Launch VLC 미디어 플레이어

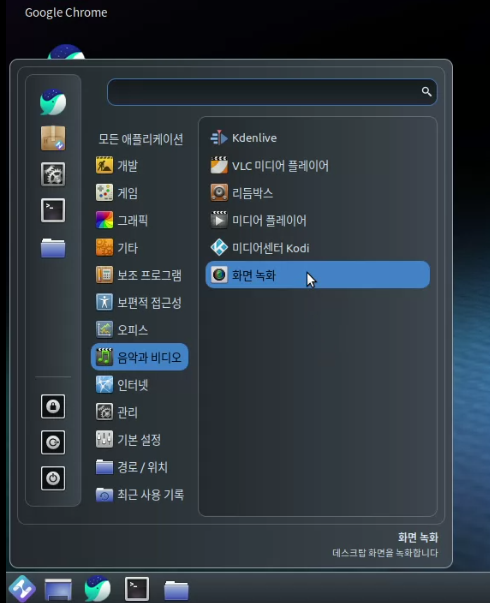point(318,165)
